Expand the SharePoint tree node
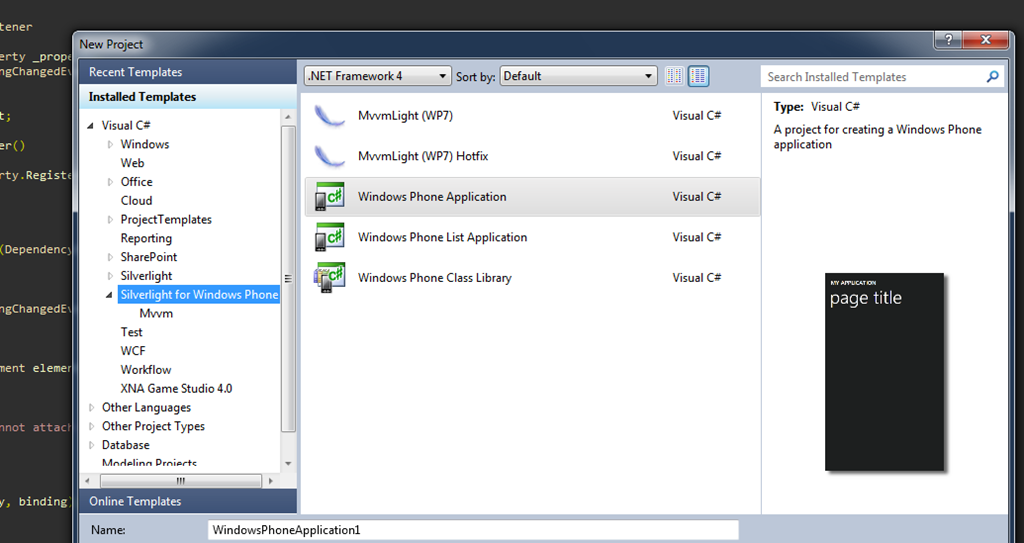The height and width of the screenshot is (543, 1024). (110, 257)
